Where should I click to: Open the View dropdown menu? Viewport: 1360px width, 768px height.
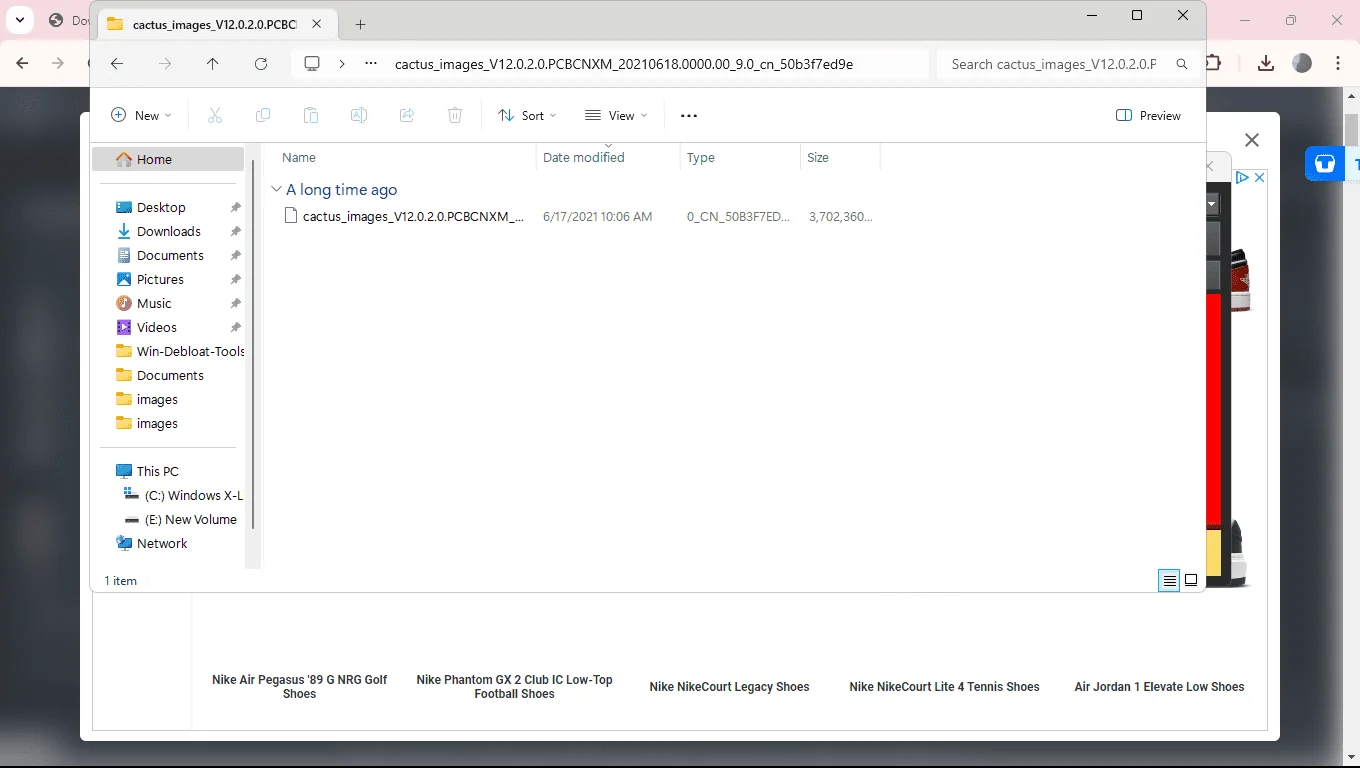[x=616, y=116]
